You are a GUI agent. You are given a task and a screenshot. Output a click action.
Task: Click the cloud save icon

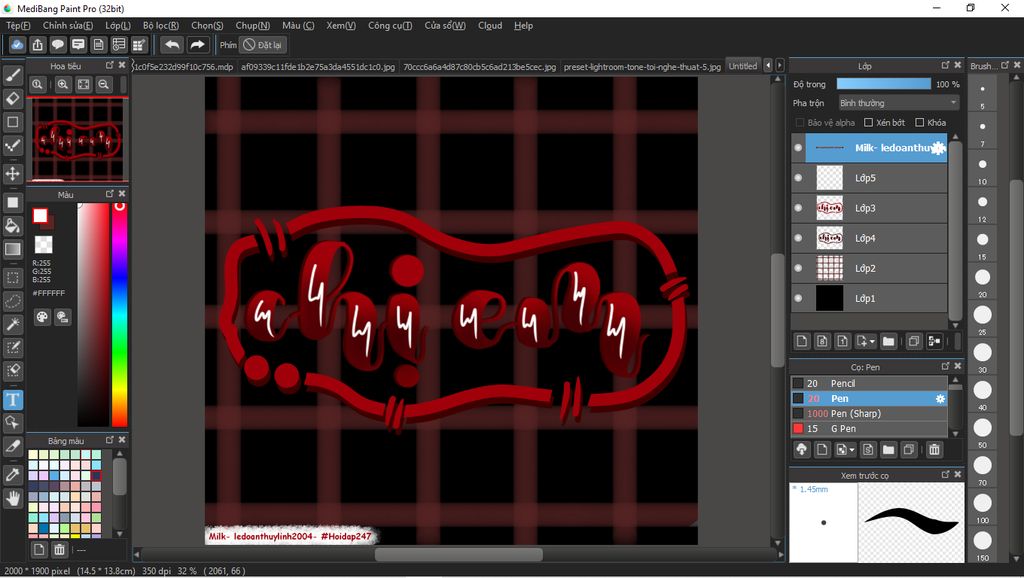(17, 44)
